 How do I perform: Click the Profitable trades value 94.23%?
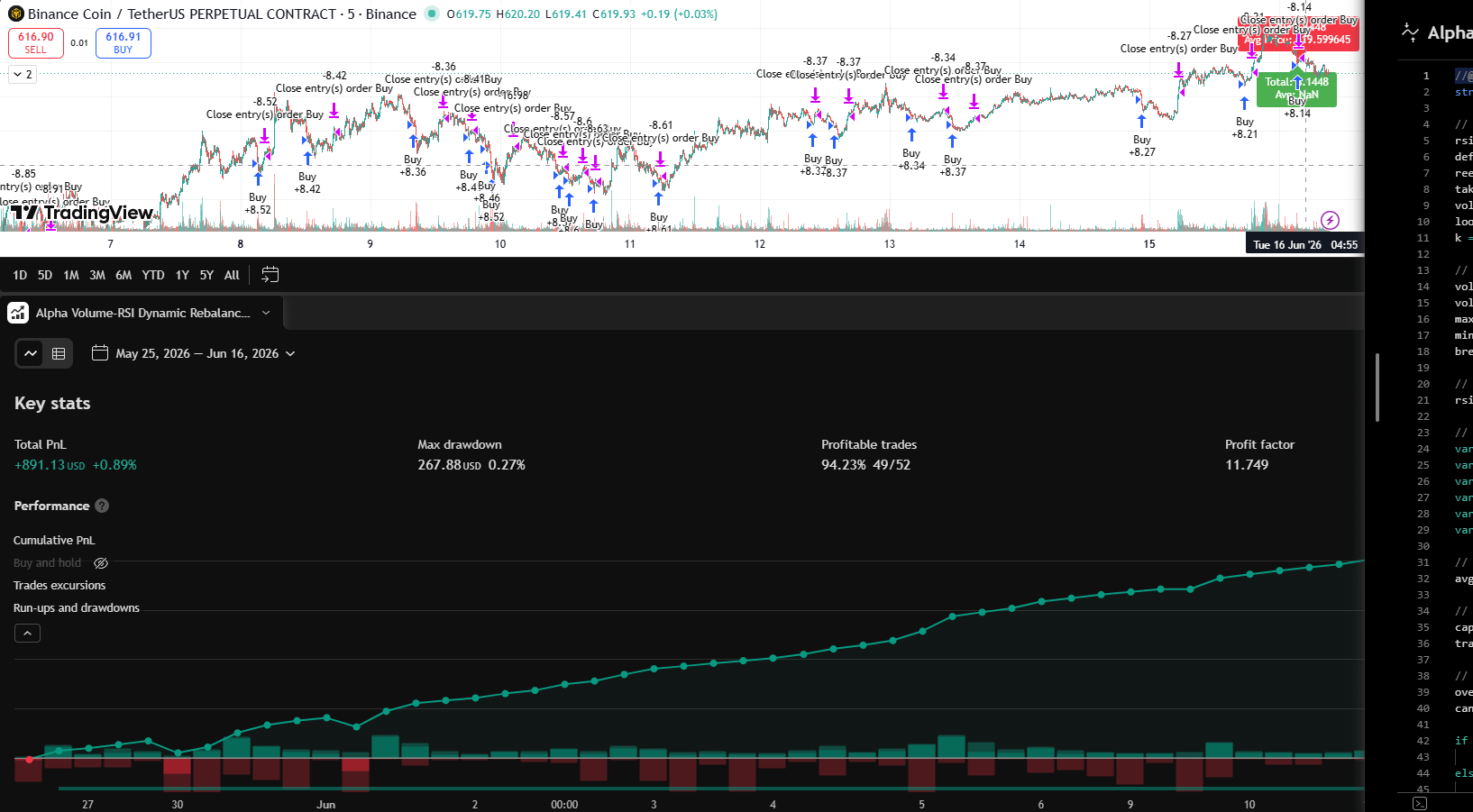pyautogui.click(x=844, y=465)
